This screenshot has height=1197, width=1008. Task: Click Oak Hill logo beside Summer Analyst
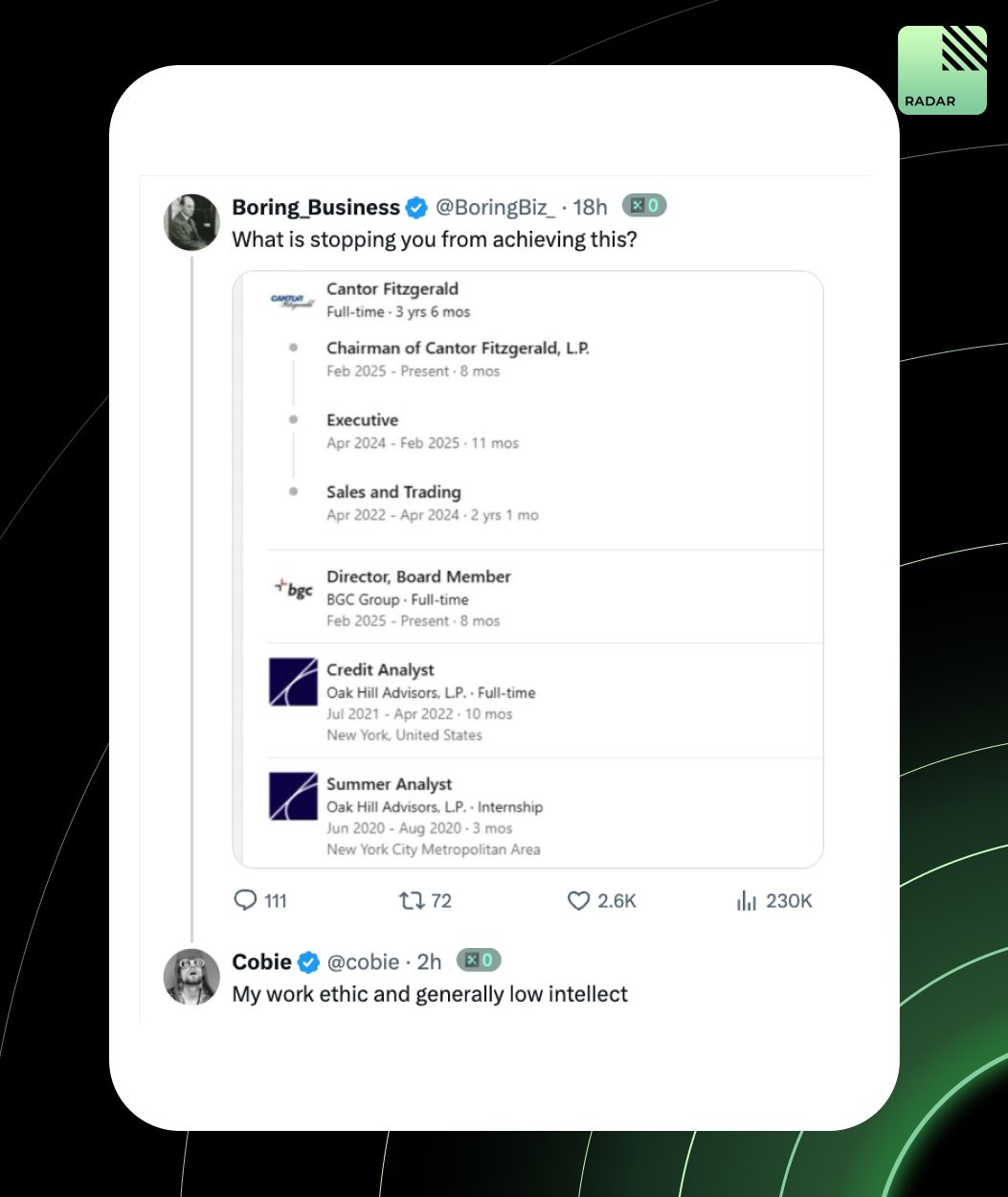click(x=293, y=796)
